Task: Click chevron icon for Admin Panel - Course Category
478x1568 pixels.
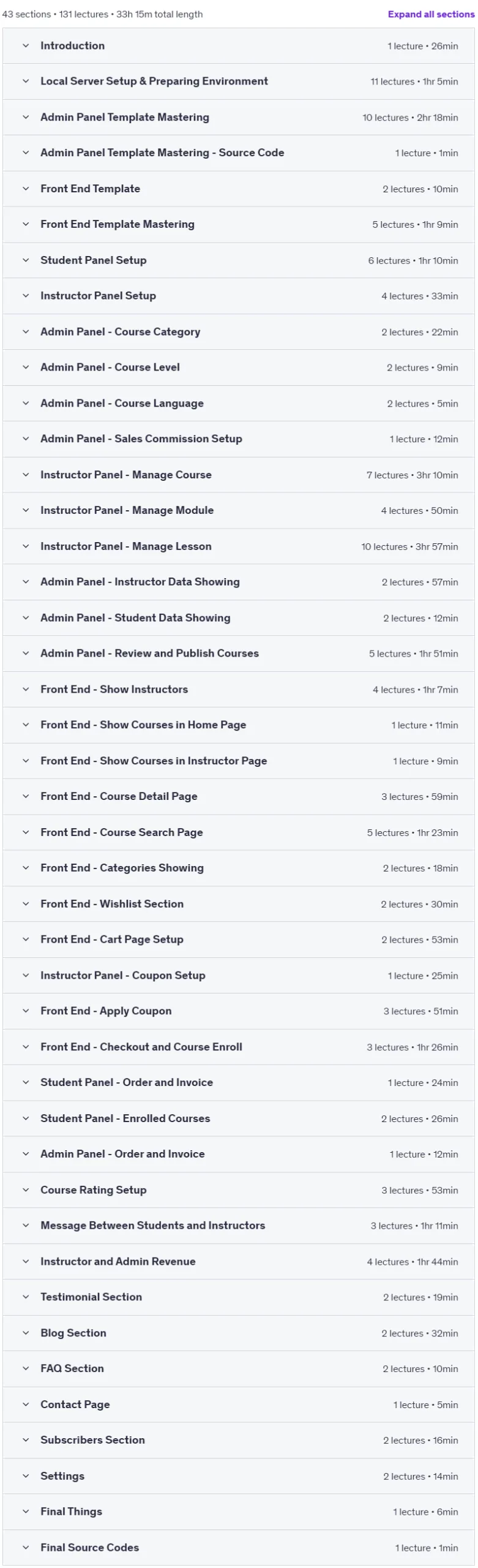Action: (26, 331)
